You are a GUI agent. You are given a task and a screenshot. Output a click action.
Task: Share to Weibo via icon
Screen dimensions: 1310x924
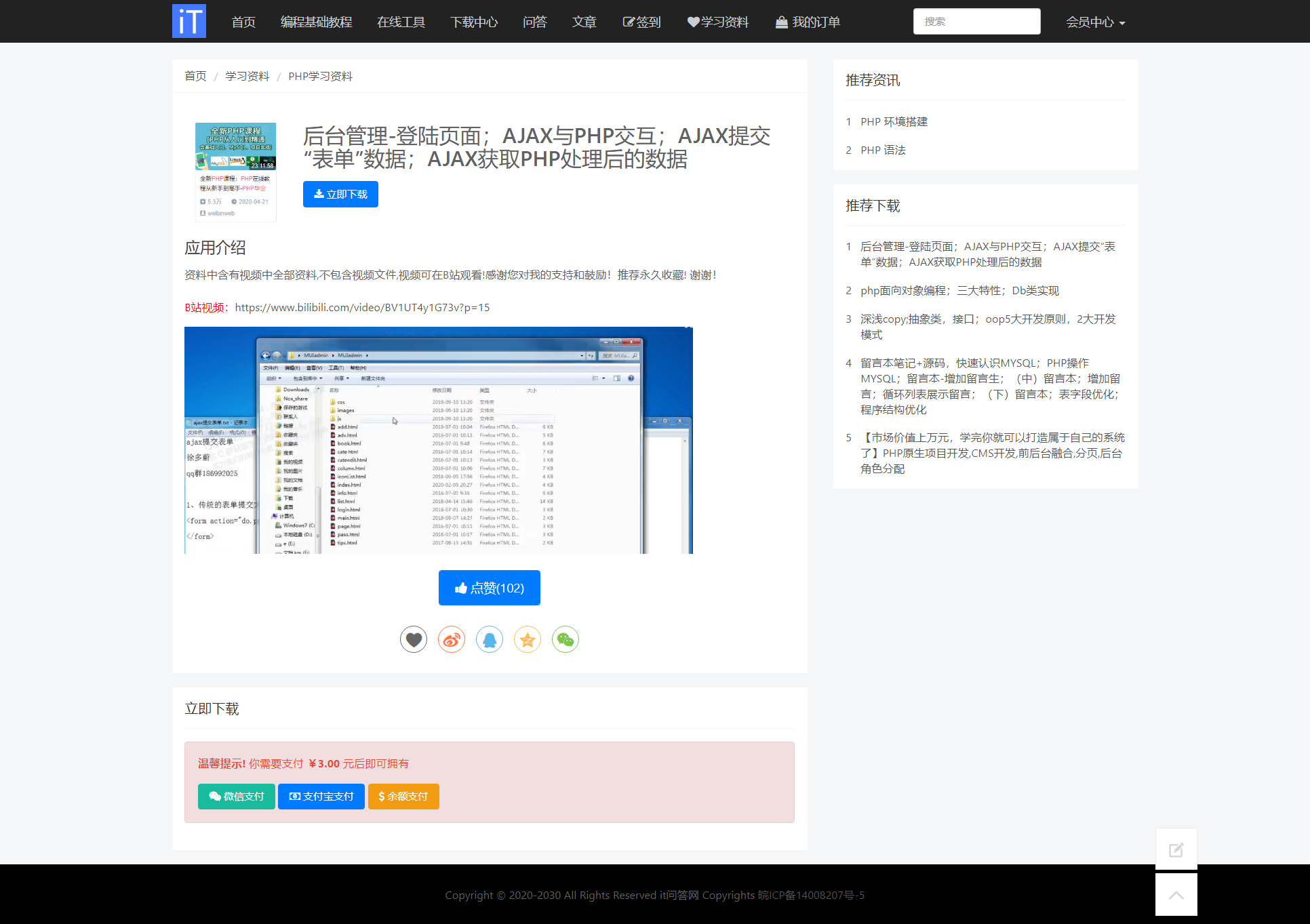tap(452, 639)
